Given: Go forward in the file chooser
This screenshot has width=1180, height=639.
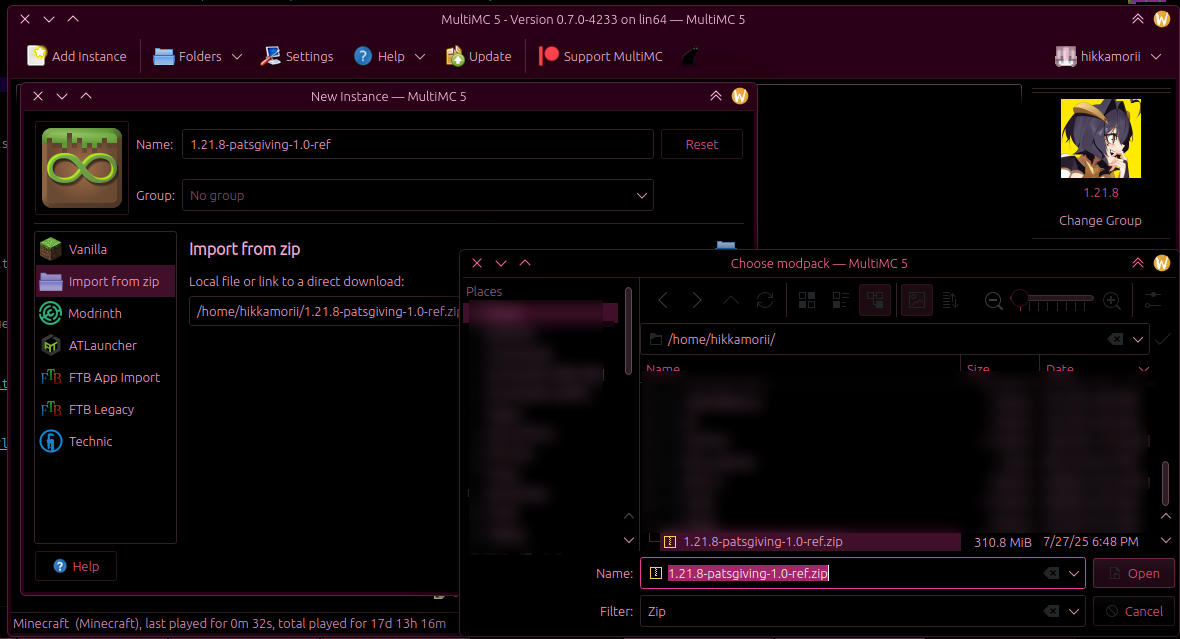Looking at the screenshot, I should (697, 300).
